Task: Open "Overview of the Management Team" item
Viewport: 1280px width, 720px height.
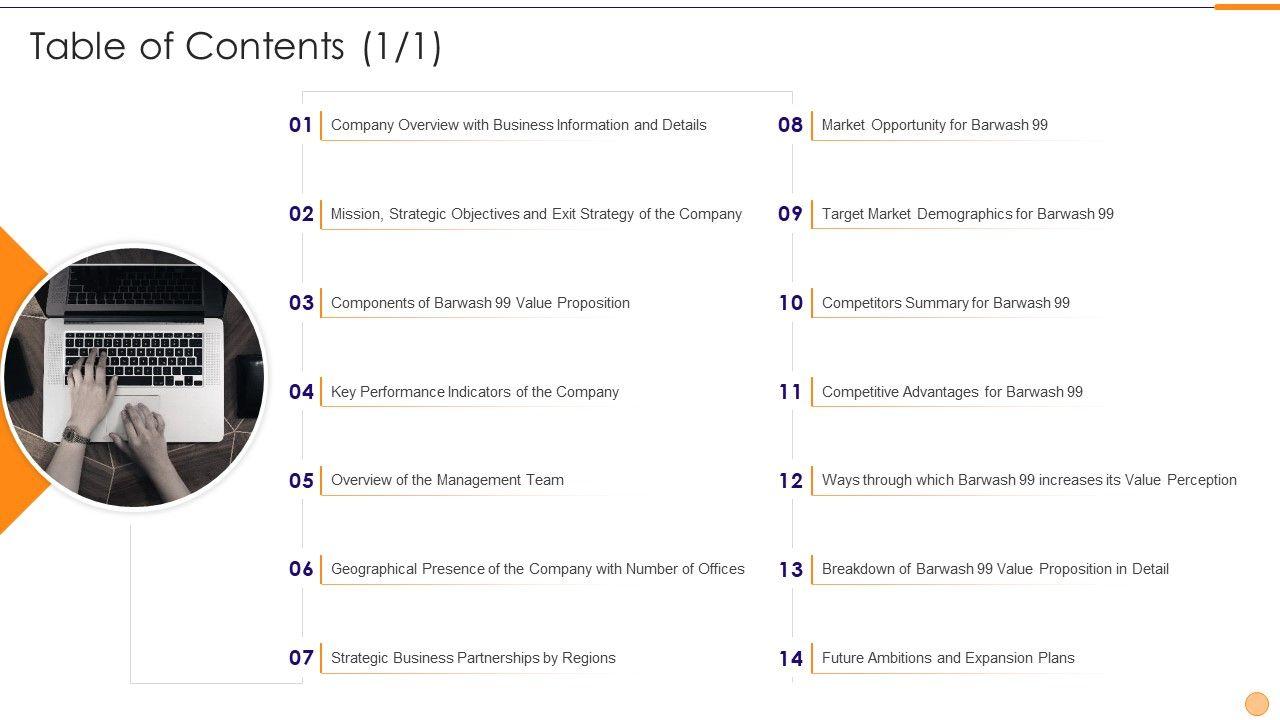Action: point(447,480)
